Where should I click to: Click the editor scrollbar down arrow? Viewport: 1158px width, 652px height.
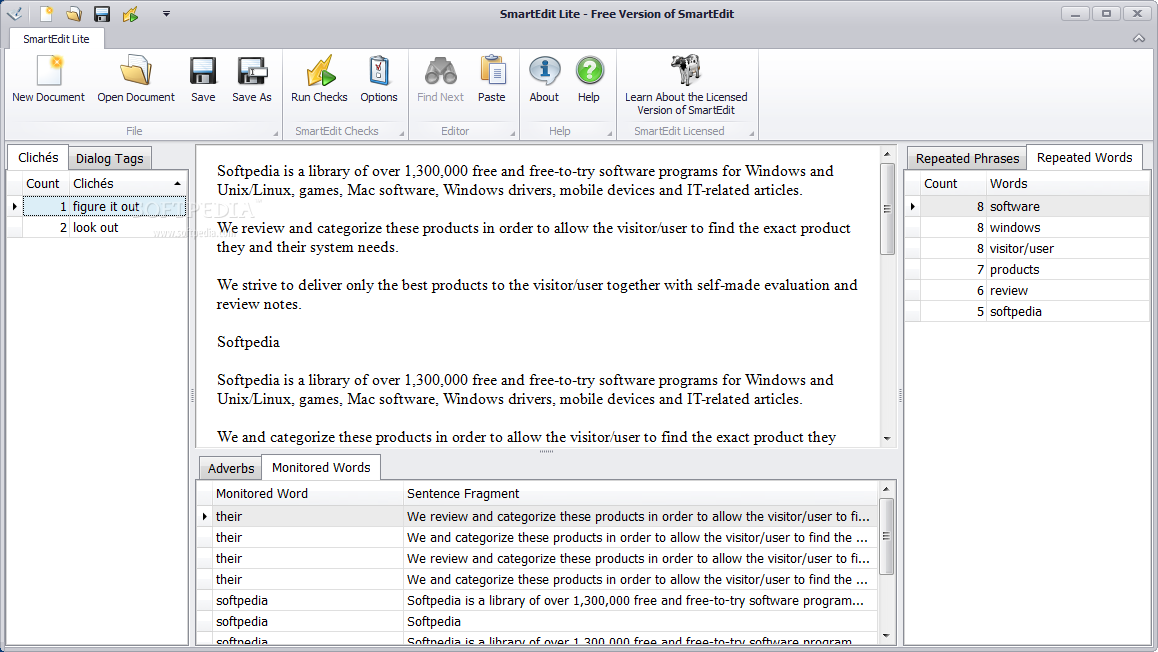coord(887,439)
